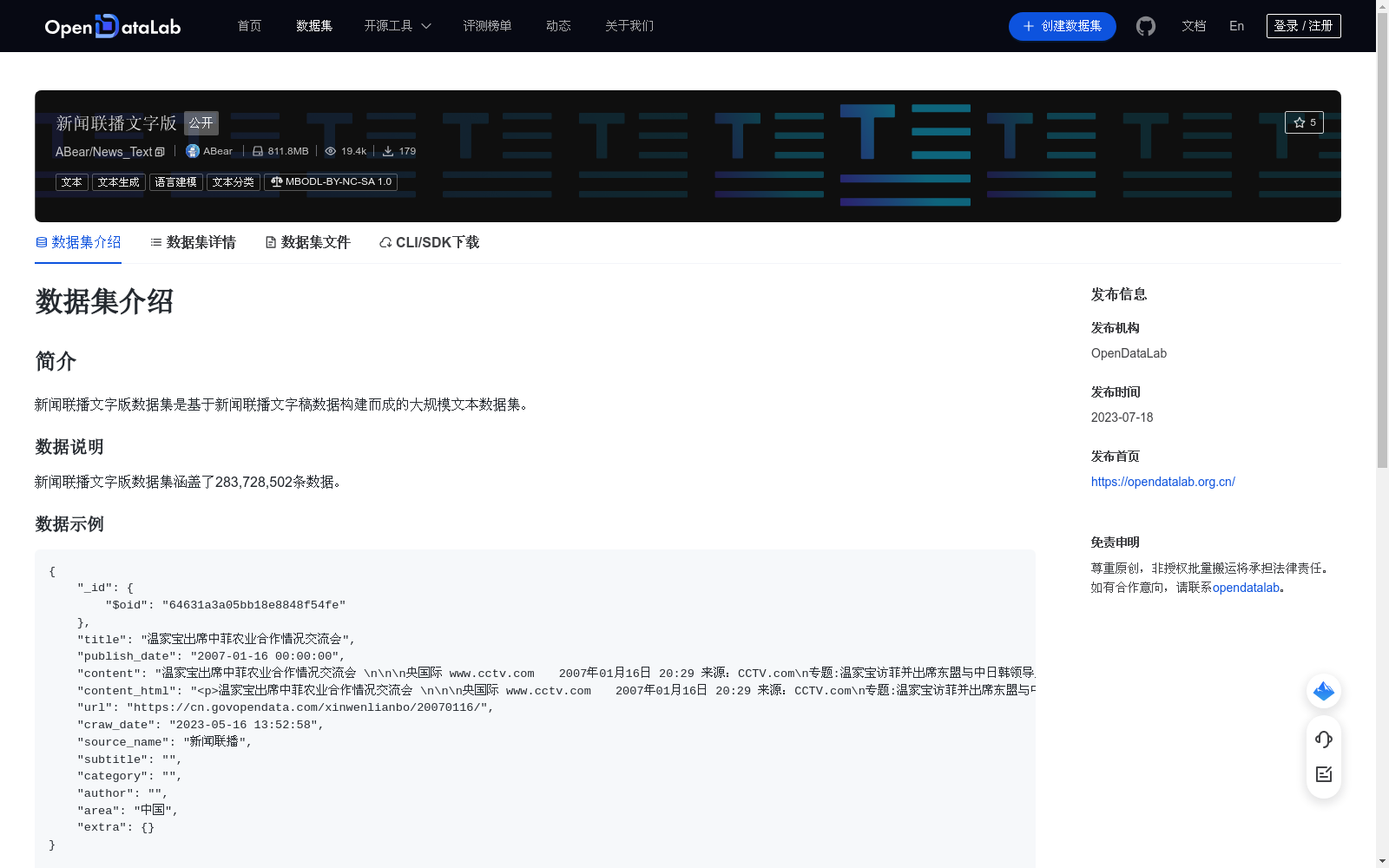The height and width of the screenshot is (868, 1389).
Task: Click the publish date 2023-07-18
Action: click(1122, 418)
